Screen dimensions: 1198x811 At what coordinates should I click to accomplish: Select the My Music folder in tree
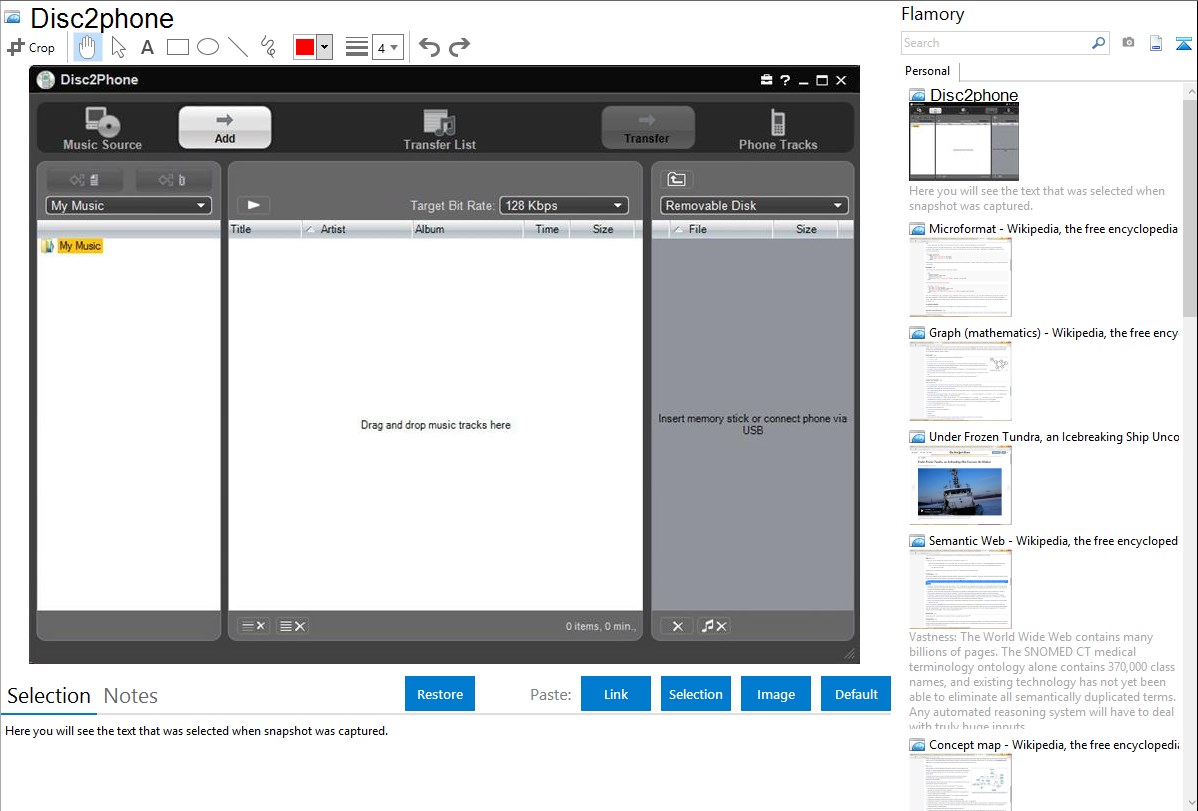pyautogui.click(x=80, y=246)
